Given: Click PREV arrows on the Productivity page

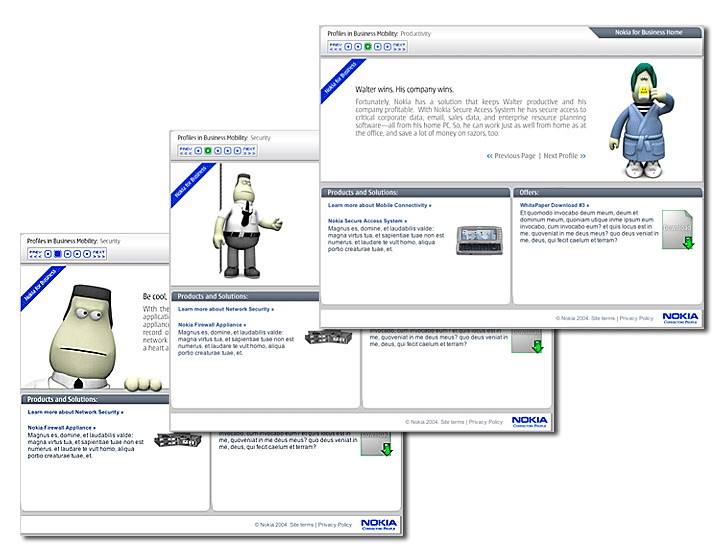Looking at the screenshot, I should pos(336,47).
